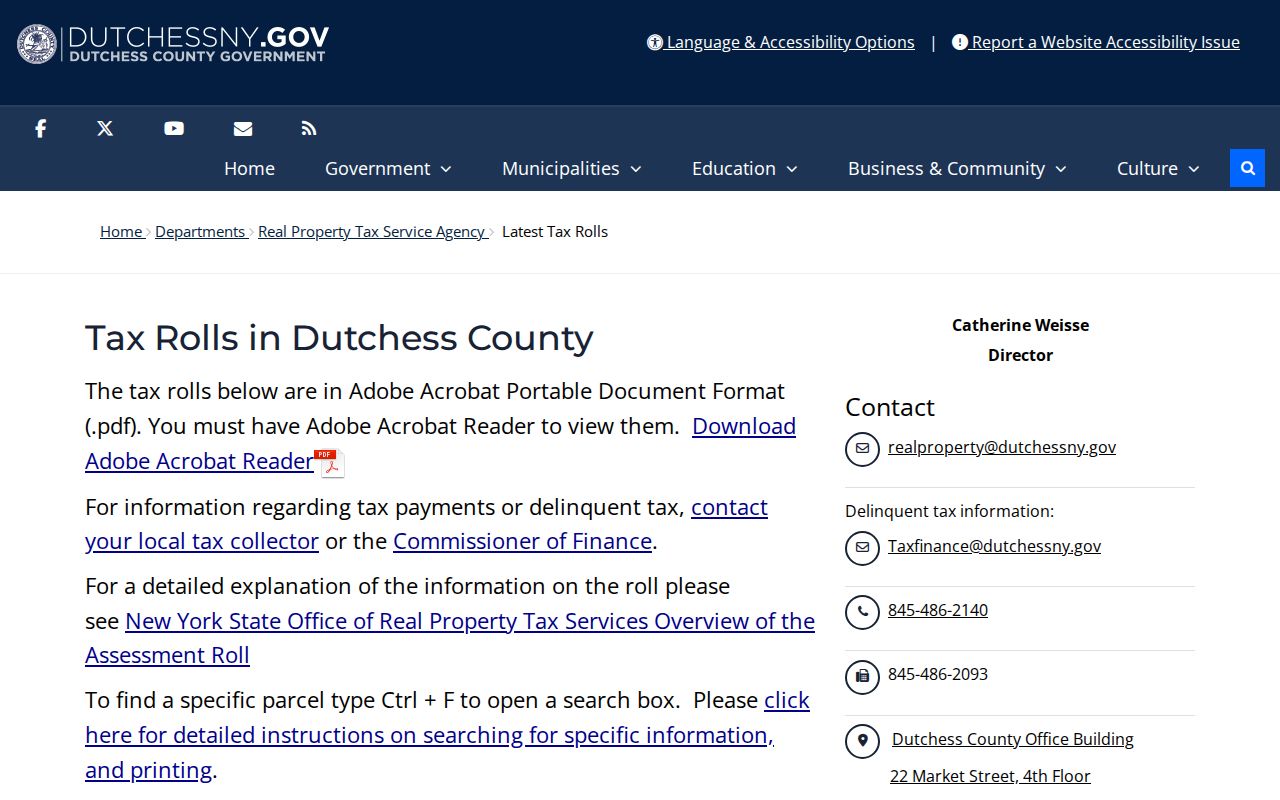Image resolution: width=1280 pixels, height=800 pixels.
Task: Click the PDF icon next to Adobe Acrobat Reader
Action: [x=330, y=463]
